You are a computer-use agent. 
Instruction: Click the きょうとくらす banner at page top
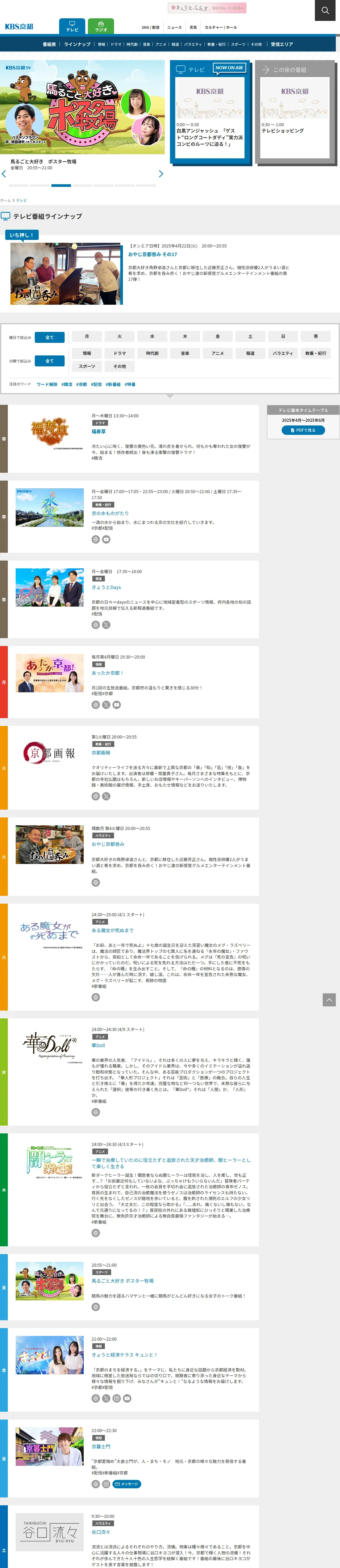point(207,8)
